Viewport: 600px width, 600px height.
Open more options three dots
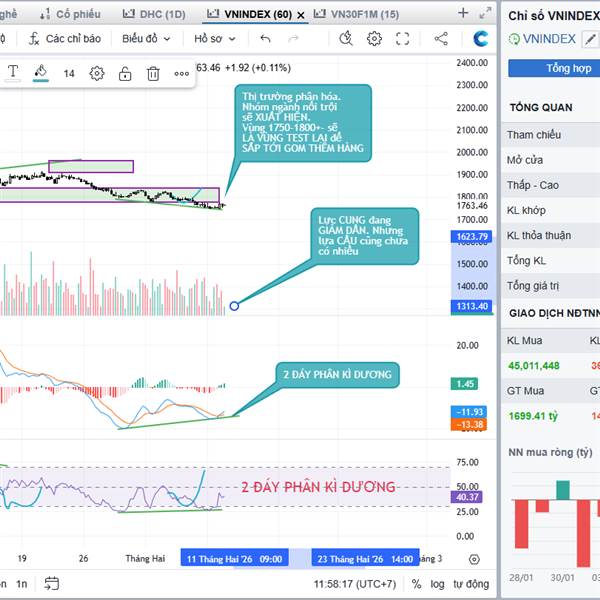(x=181, y=73)
